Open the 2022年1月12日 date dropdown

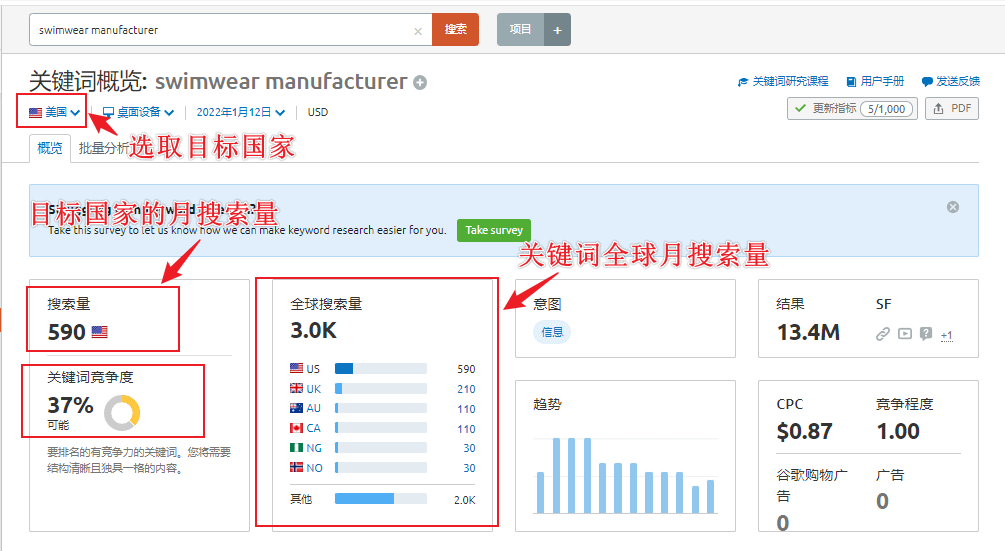pos(240,113)
